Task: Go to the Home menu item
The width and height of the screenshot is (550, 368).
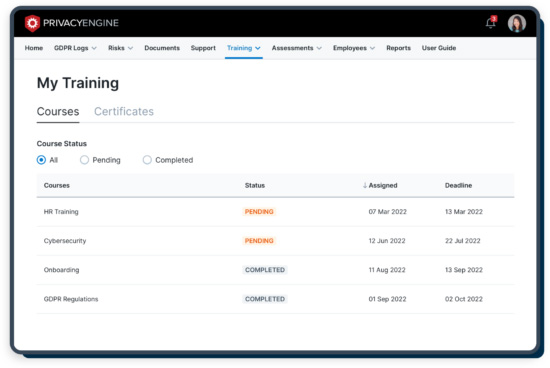Action: pos(34,48)
